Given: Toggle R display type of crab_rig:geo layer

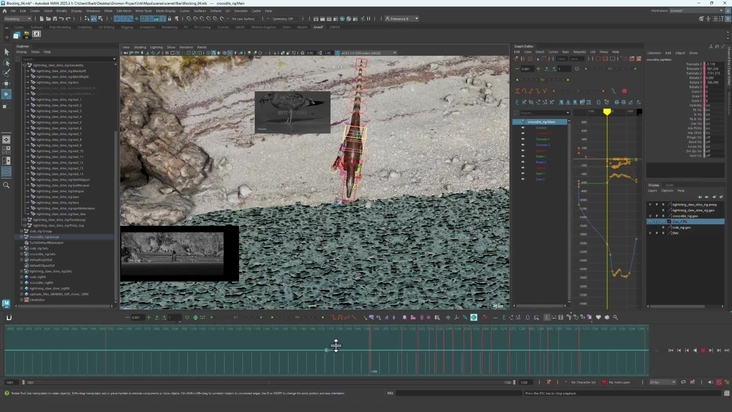Looking at the screenshot, I should pos(663,227).
